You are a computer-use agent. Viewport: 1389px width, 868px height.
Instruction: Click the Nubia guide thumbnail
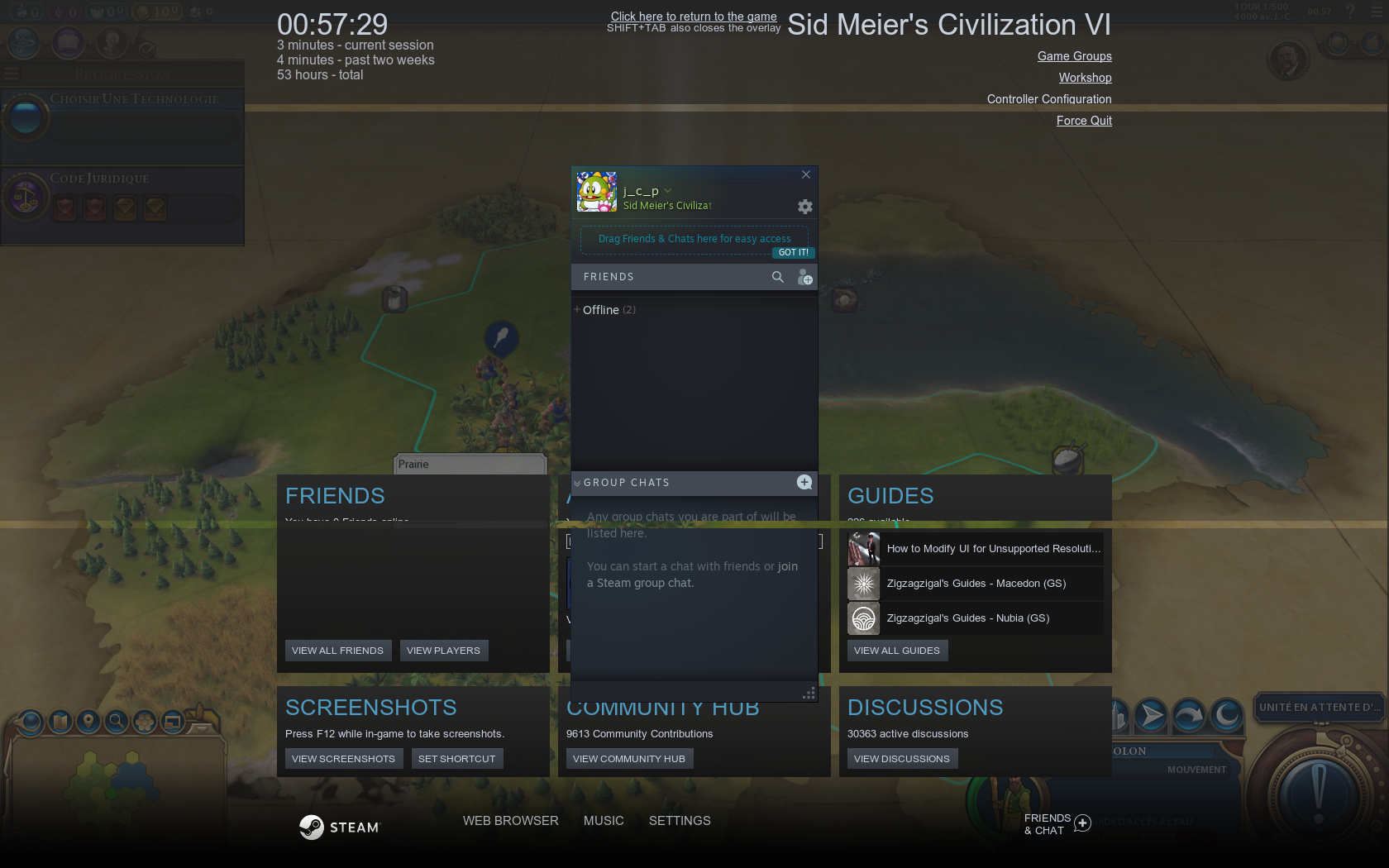863,618
